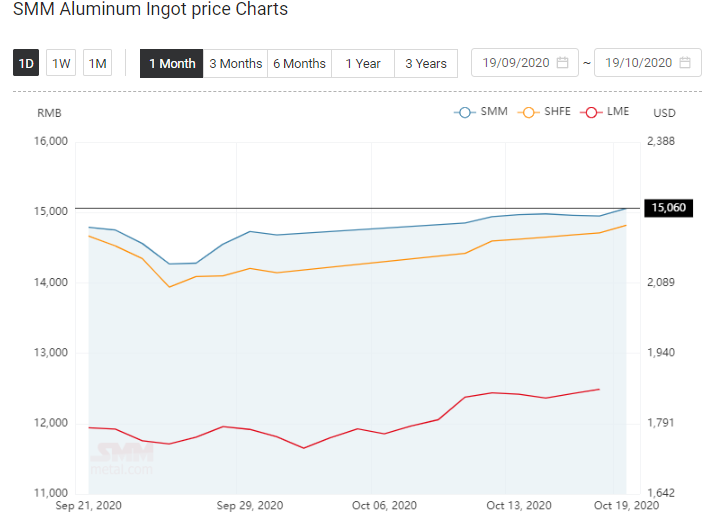Click the SMM Aluminum Ingot price Charts title

click(151, 9)
